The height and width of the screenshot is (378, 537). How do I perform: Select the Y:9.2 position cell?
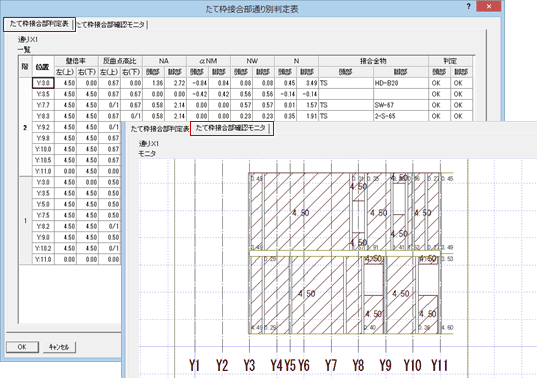tap(43, 127)
